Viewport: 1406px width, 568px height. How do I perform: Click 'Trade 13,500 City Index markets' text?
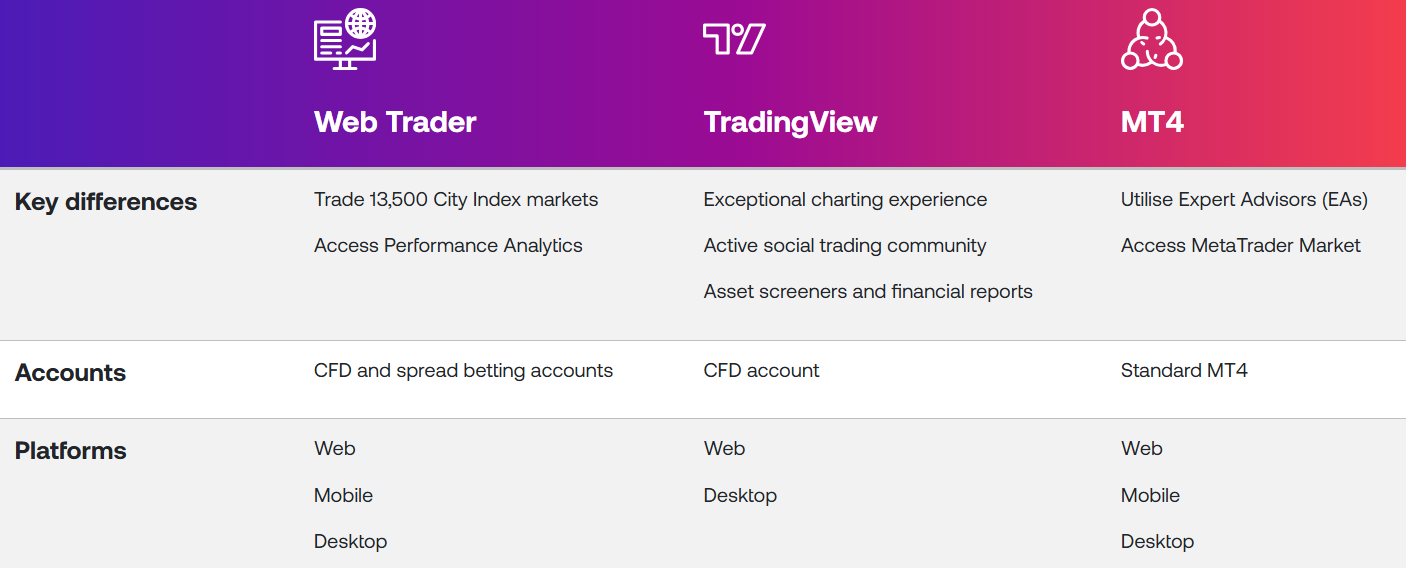tap(456, 200)
